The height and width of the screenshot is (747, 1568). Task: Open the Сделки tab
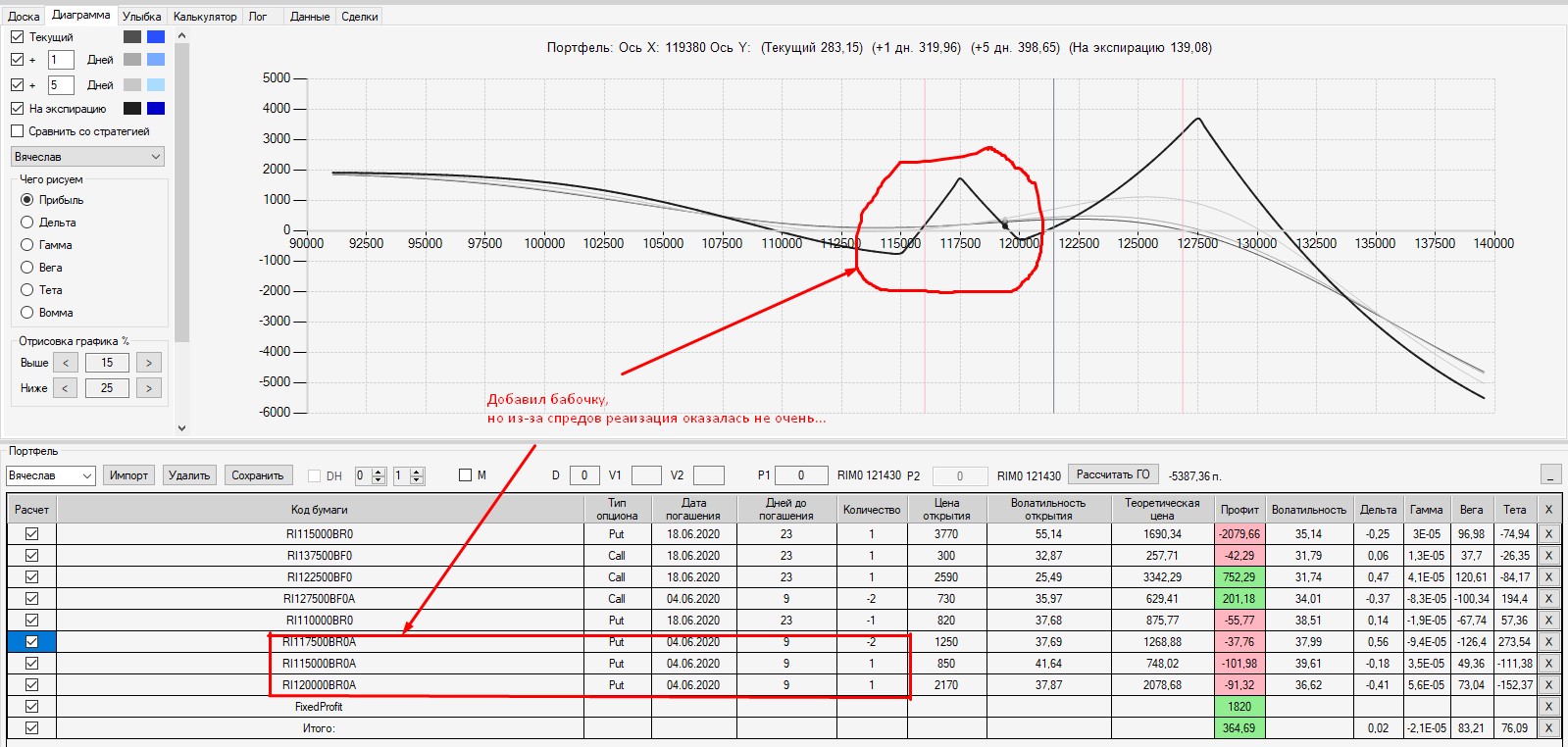pyautogui.click(x=360, y=17)
